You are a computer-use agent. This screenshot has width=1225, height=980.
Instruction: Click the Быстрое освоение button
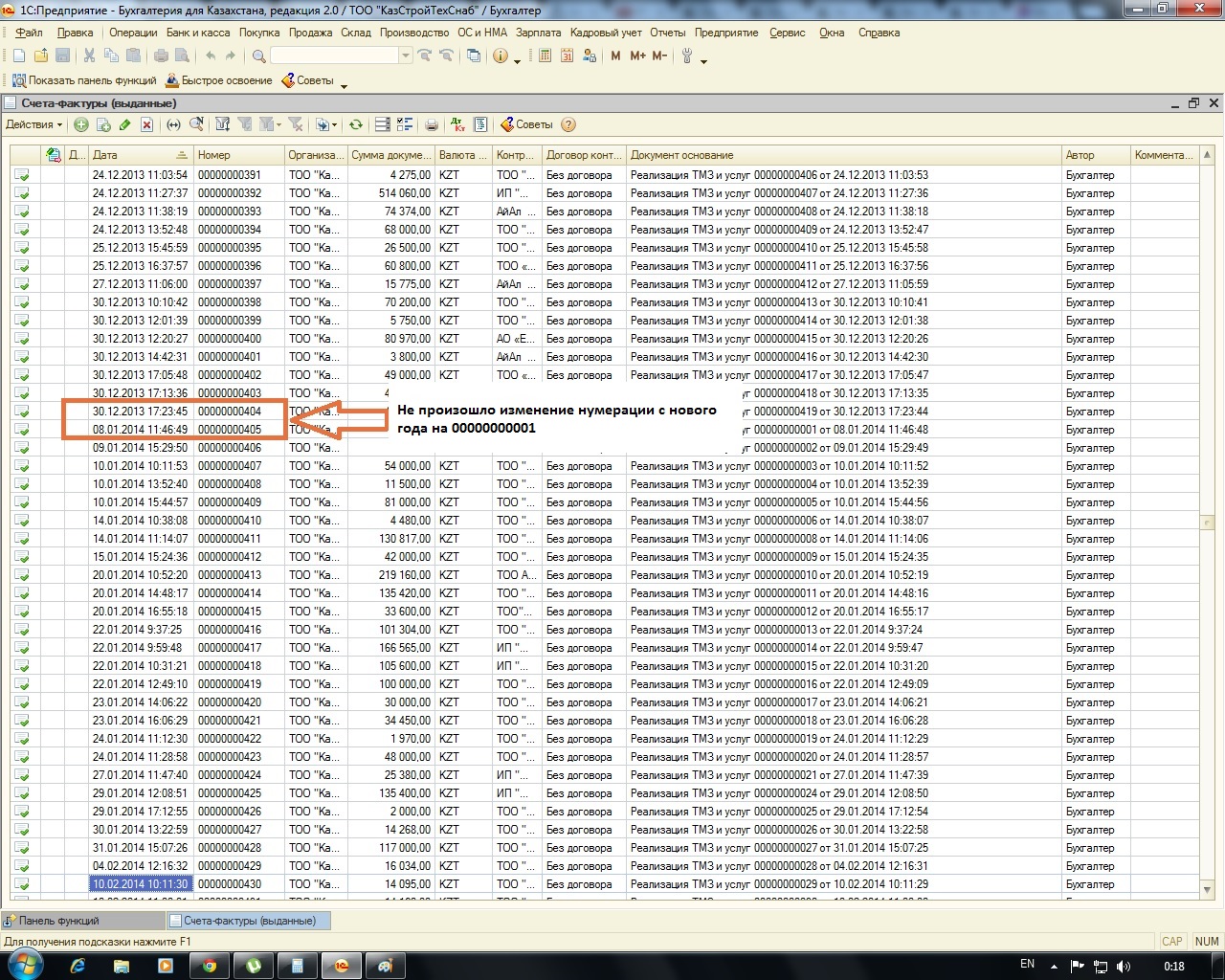pos(219,80)
